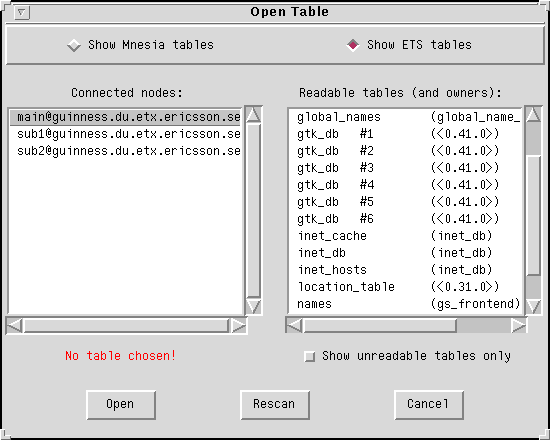Select the global_names table row
The image size is (550, 440).
tap(405, 117)
